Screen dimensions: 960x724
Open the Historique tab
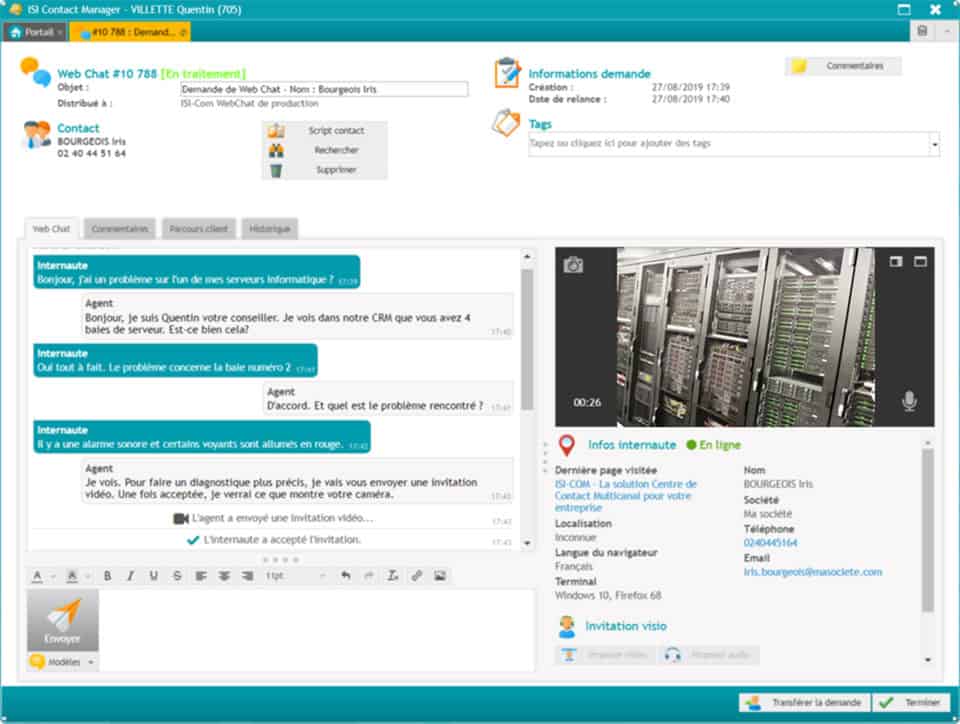(x=269, y=229)
